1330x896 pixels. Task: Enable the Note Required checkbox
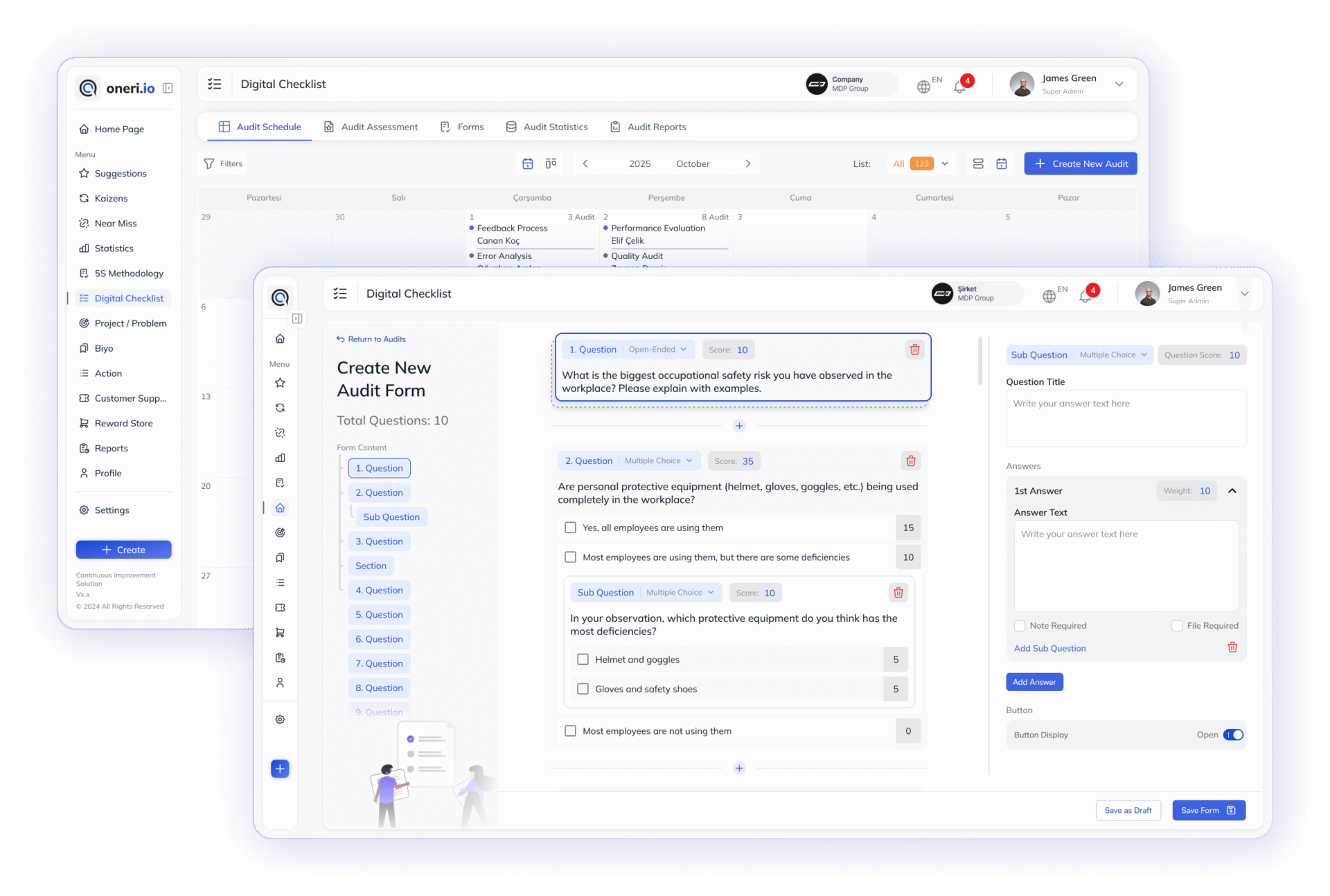click(1020, 625)
